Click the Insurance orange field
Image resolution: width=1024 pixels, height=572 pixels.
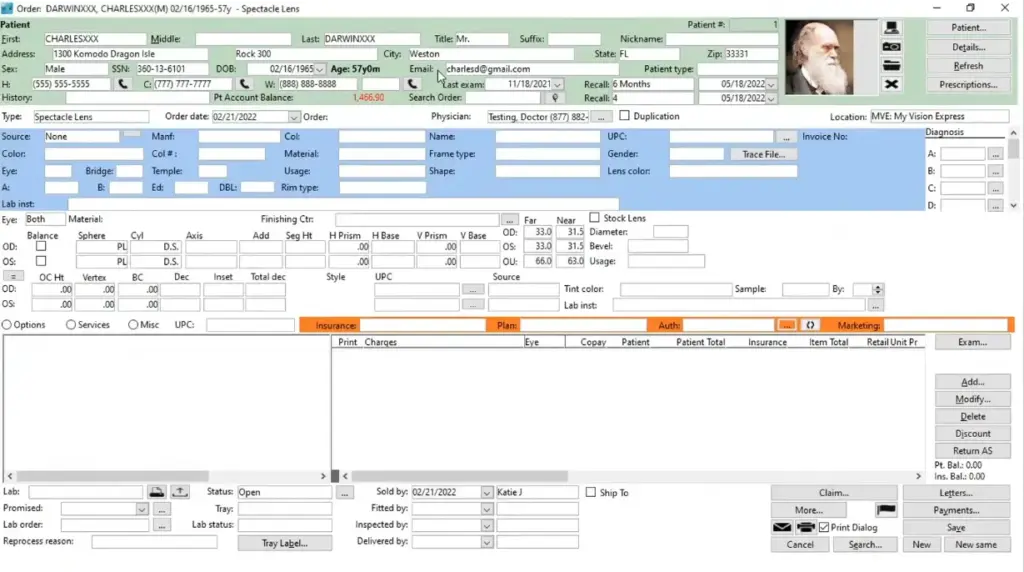pyautogui.click(x=423, y=325)
